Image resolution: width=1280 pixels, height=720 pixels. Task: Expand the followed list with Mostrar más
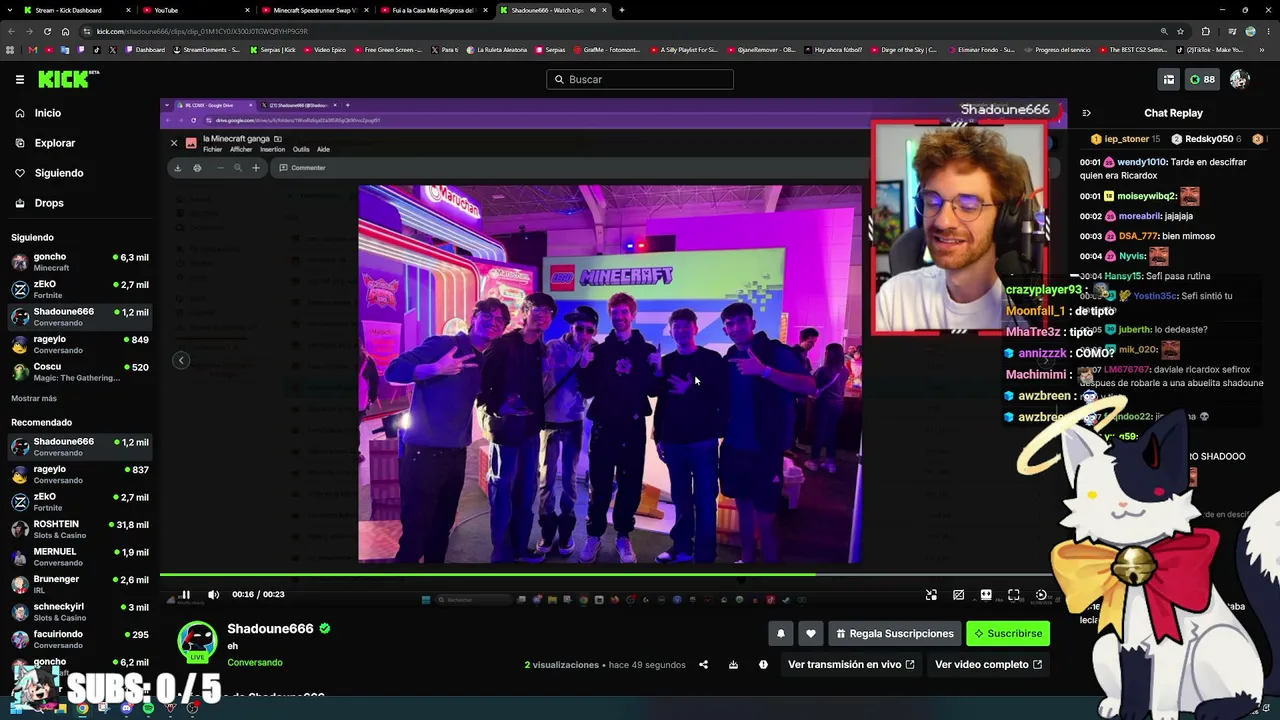34,398
